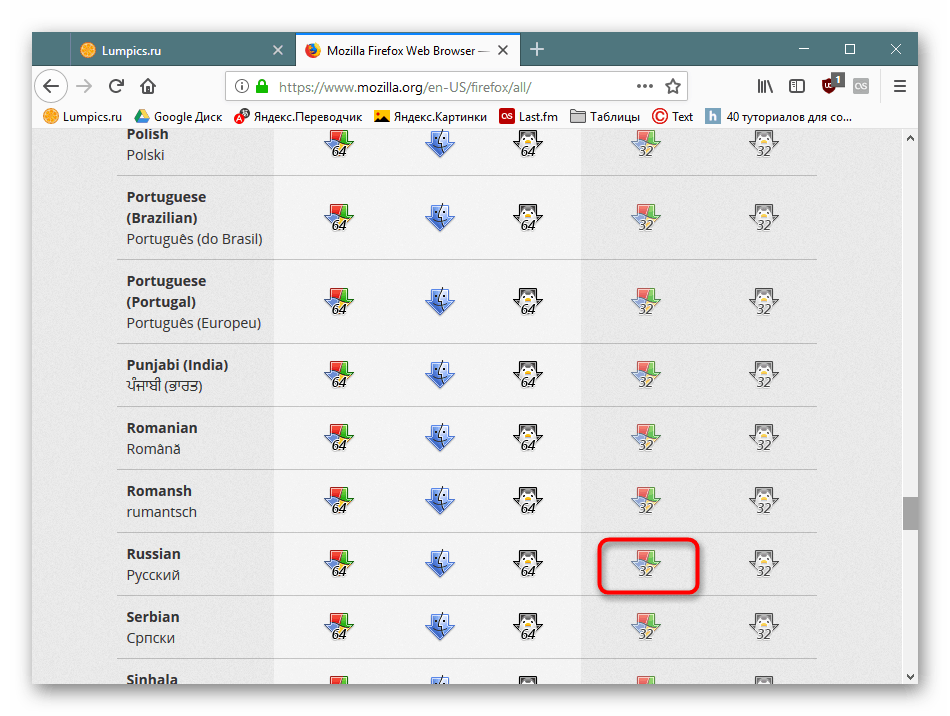The width and height of the screenshot is (950, 716).
Task: Download Romanian Linux 32-bit build
Action: 763,437
